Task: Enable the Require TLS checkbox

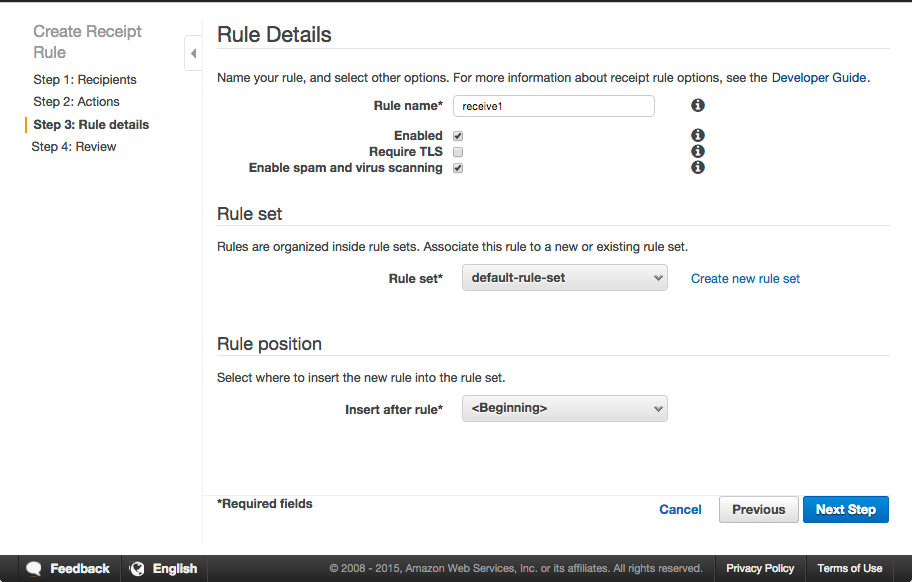Action: tap(458, 152)
